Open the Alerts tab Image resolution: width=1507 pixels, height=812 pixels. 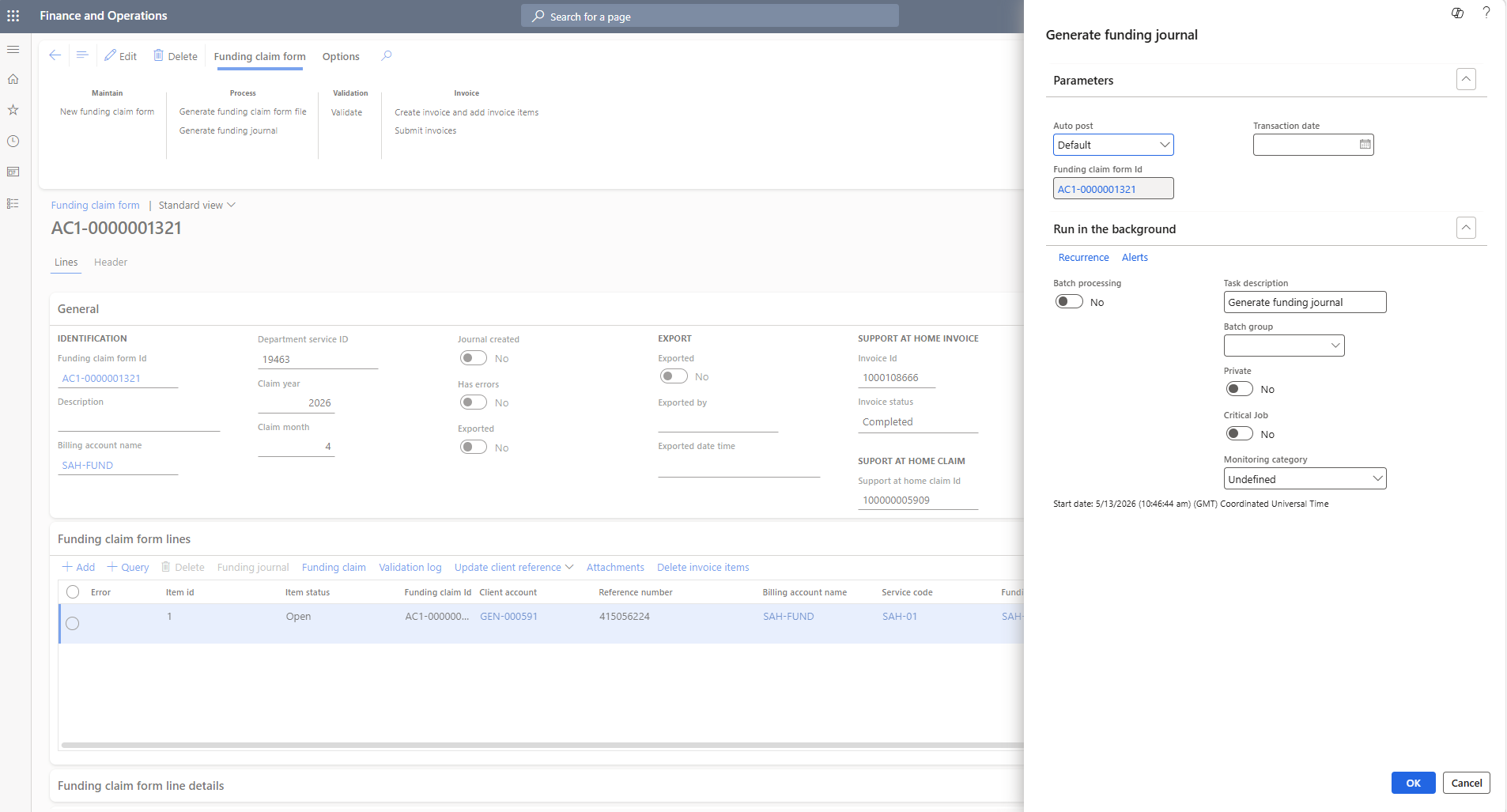[1135, 258]
